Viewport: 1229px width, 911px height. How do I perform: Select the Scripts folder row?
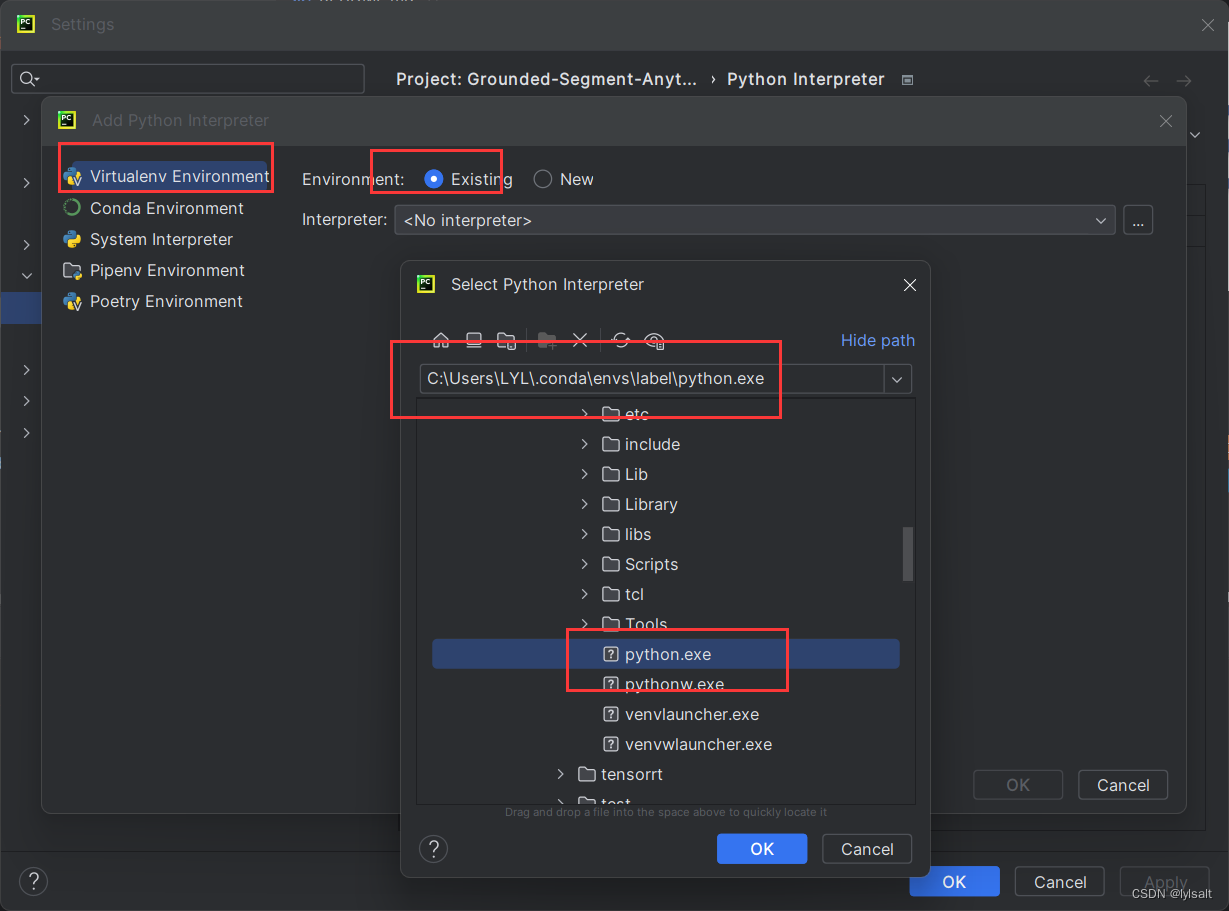[x=666, y=564]
